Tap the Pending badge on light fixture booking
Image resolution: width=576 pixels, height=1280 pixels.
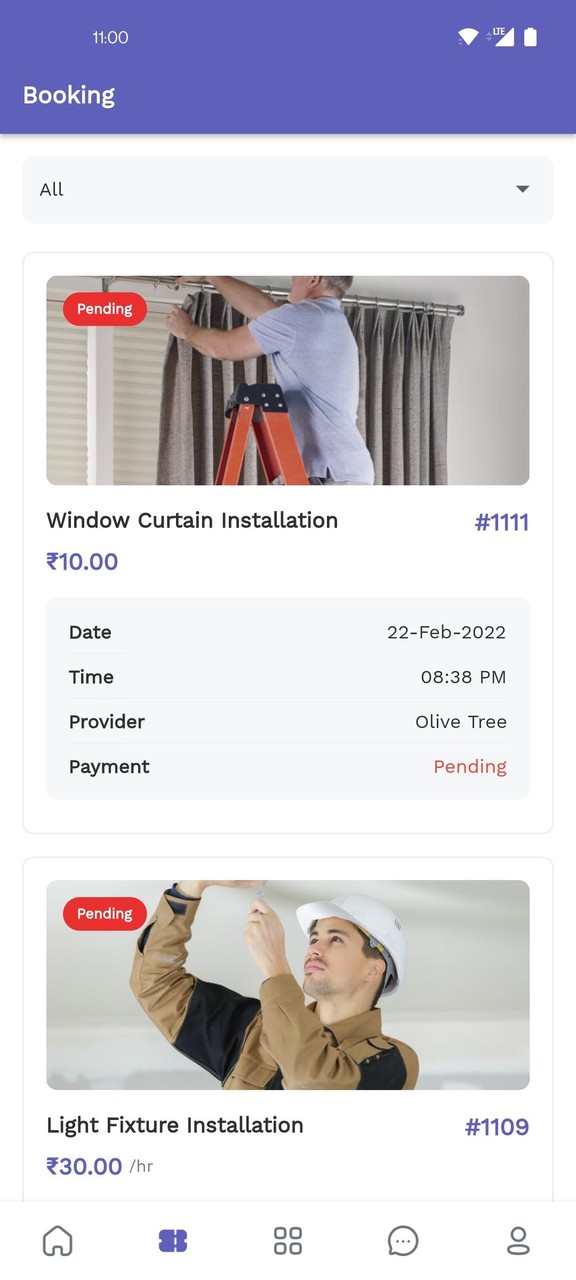pyautogui.click(x=105, y=913)
